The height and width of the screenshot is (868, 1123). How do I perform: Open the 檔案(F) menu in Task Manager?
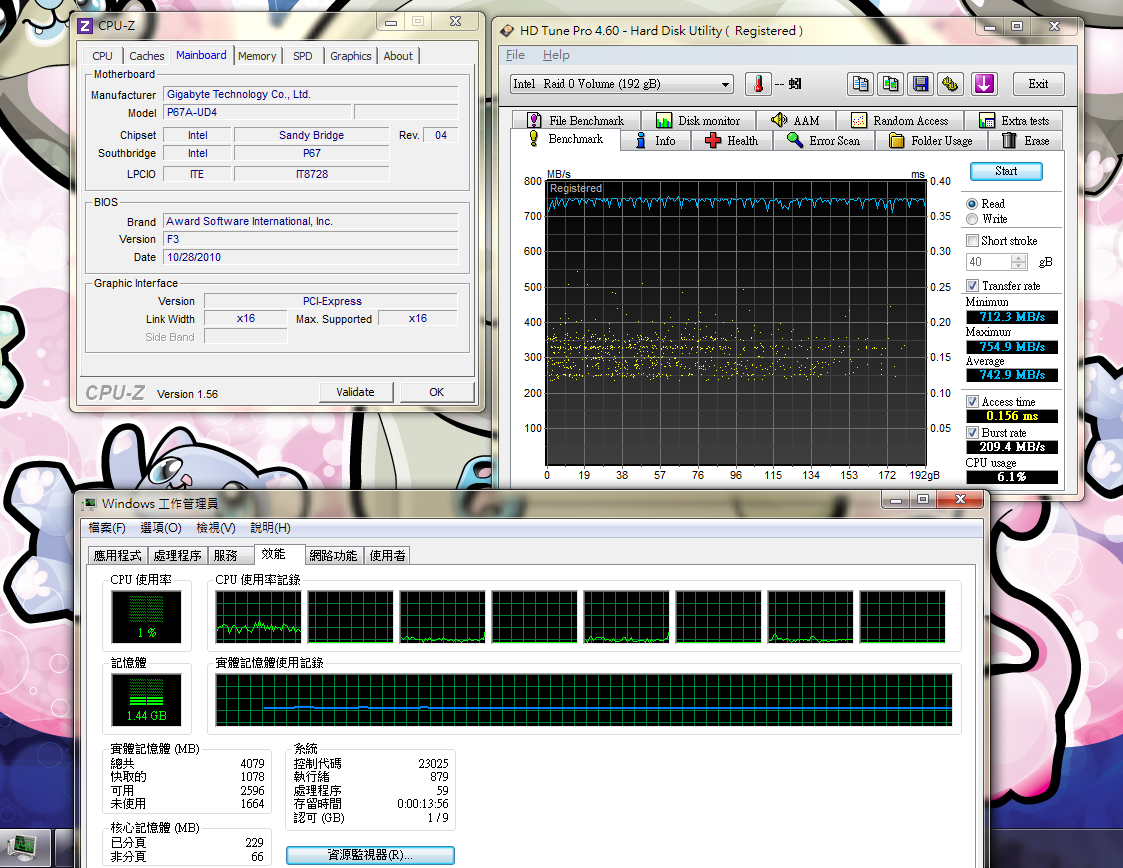tap(107, 528)
